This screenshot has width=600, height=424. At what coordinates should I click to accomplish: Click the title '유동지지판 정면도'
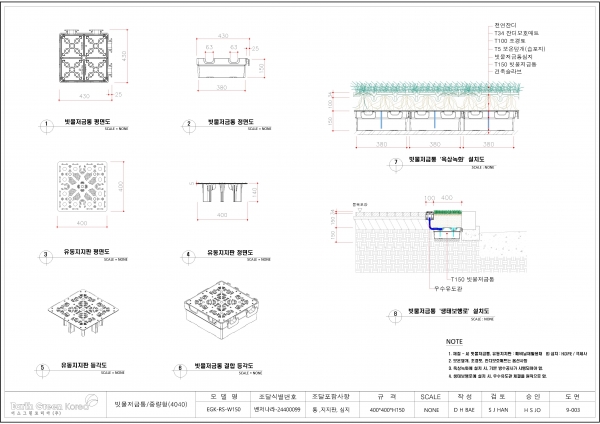(230, 253)
